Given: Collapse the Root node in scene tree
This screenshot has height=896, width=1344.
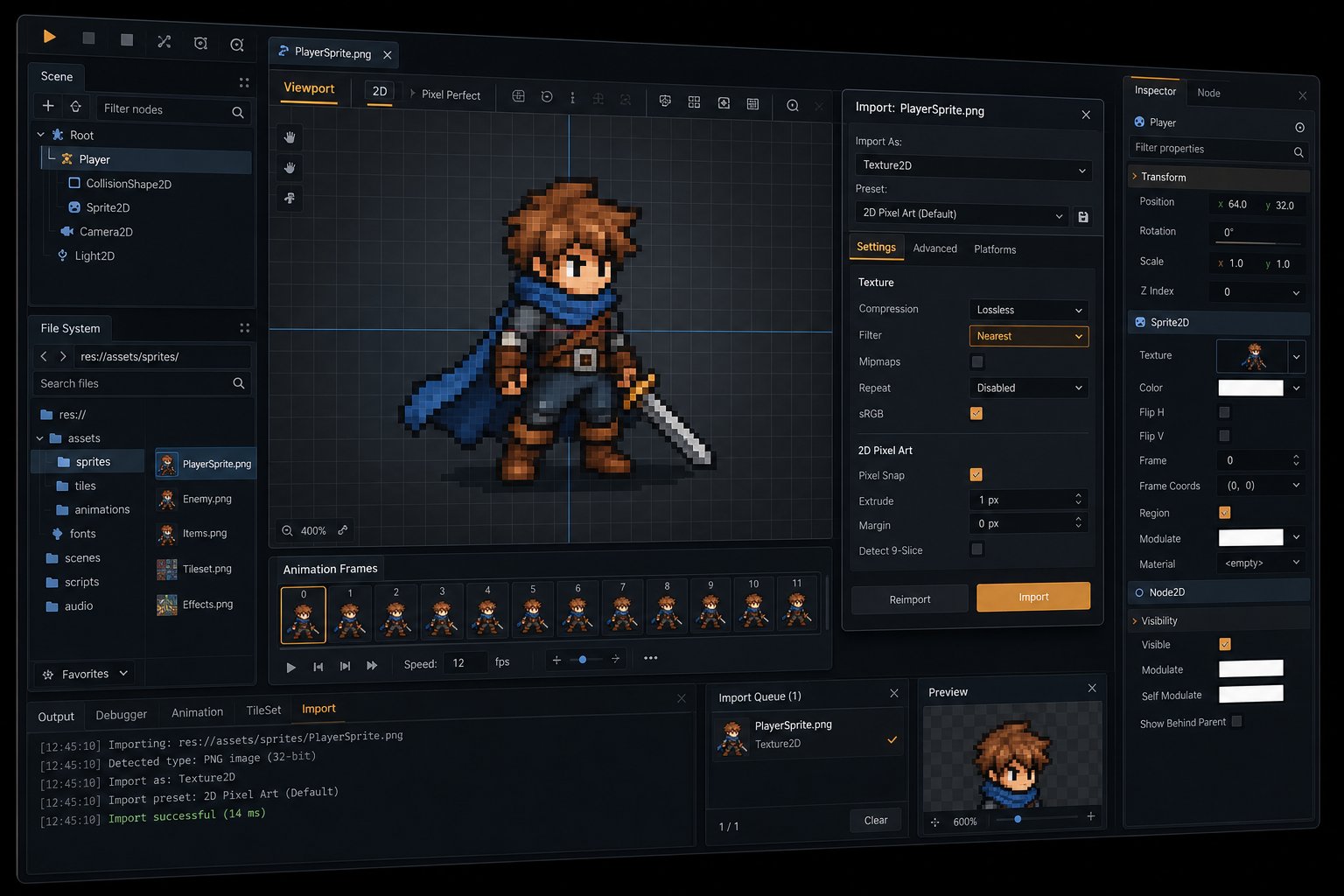Looking at the screenshot, I should (x=40, y=135).
